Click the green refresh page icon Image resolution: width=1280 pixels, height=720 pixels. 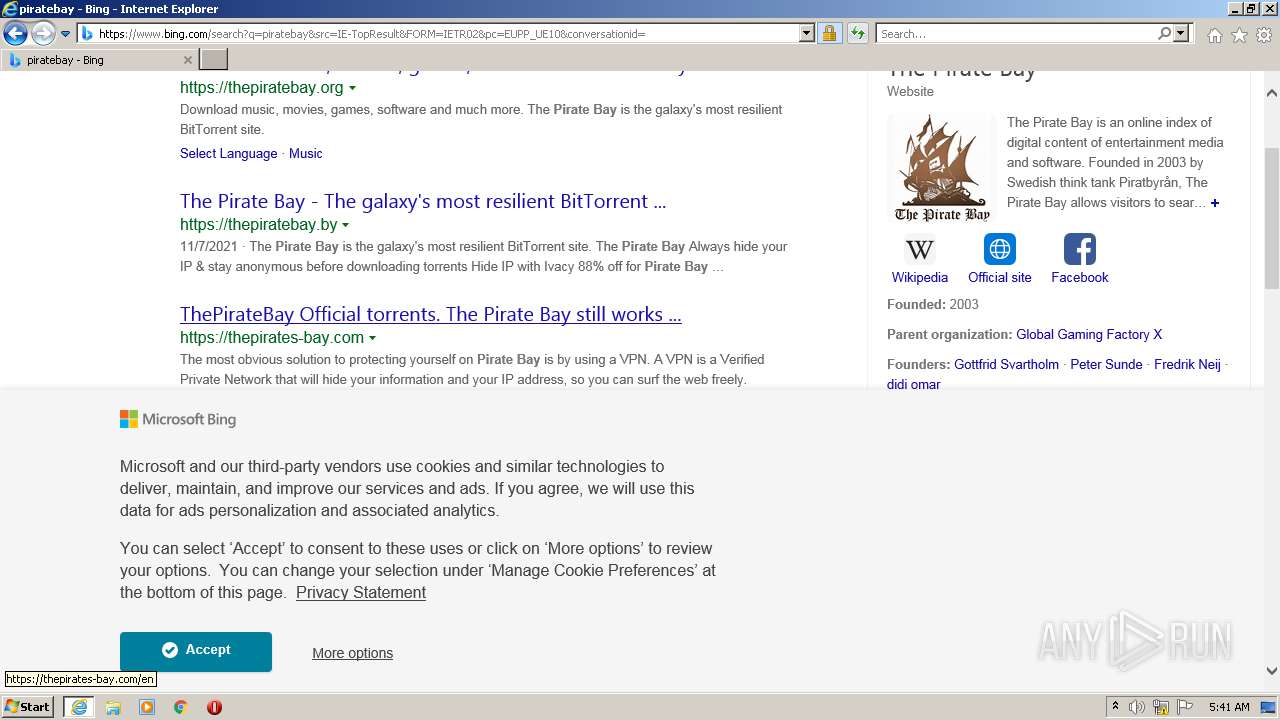(x=858, y=34)
